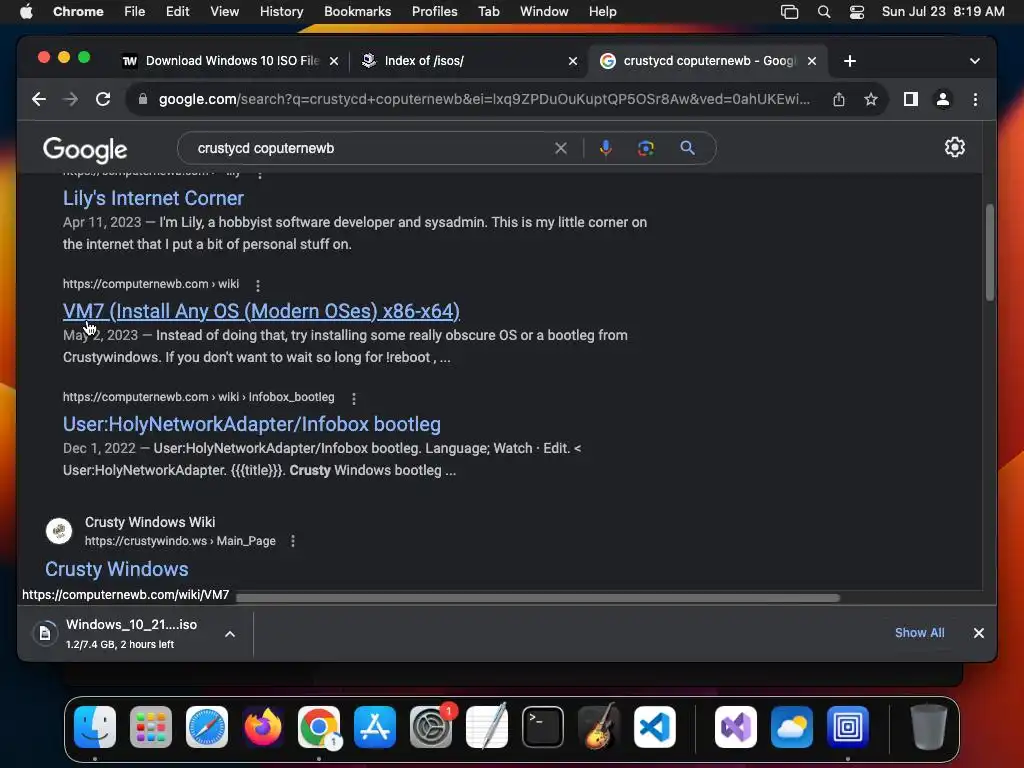Open Crusty Windows result link
The height and width of the screenshot is (768, 1024).
(x=116, y=569)
